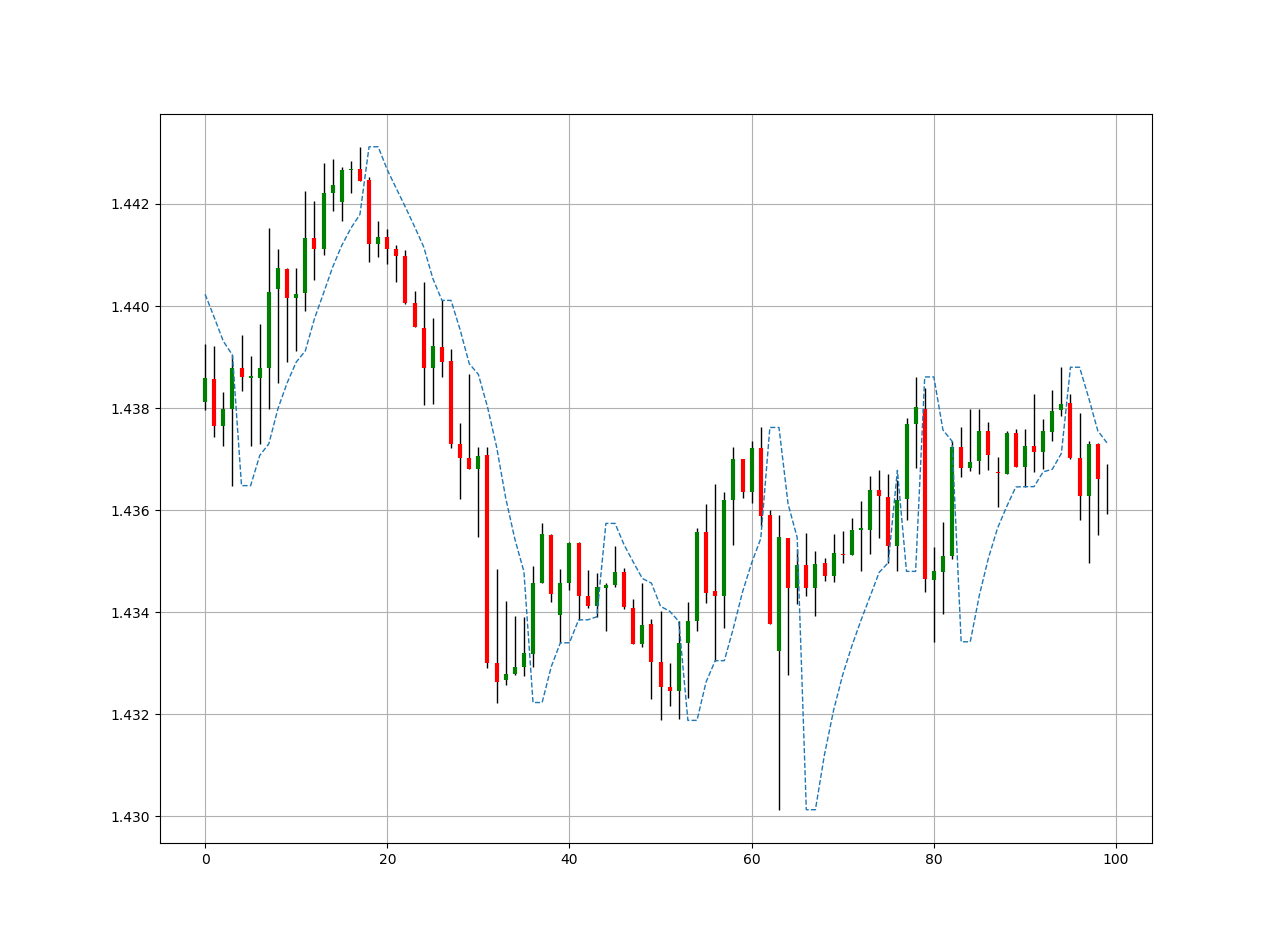The height and width of the screenshot is (947, 1280).
Task: Click the 1.436 y-axis tick label
Action: click(x=132, y=509)
